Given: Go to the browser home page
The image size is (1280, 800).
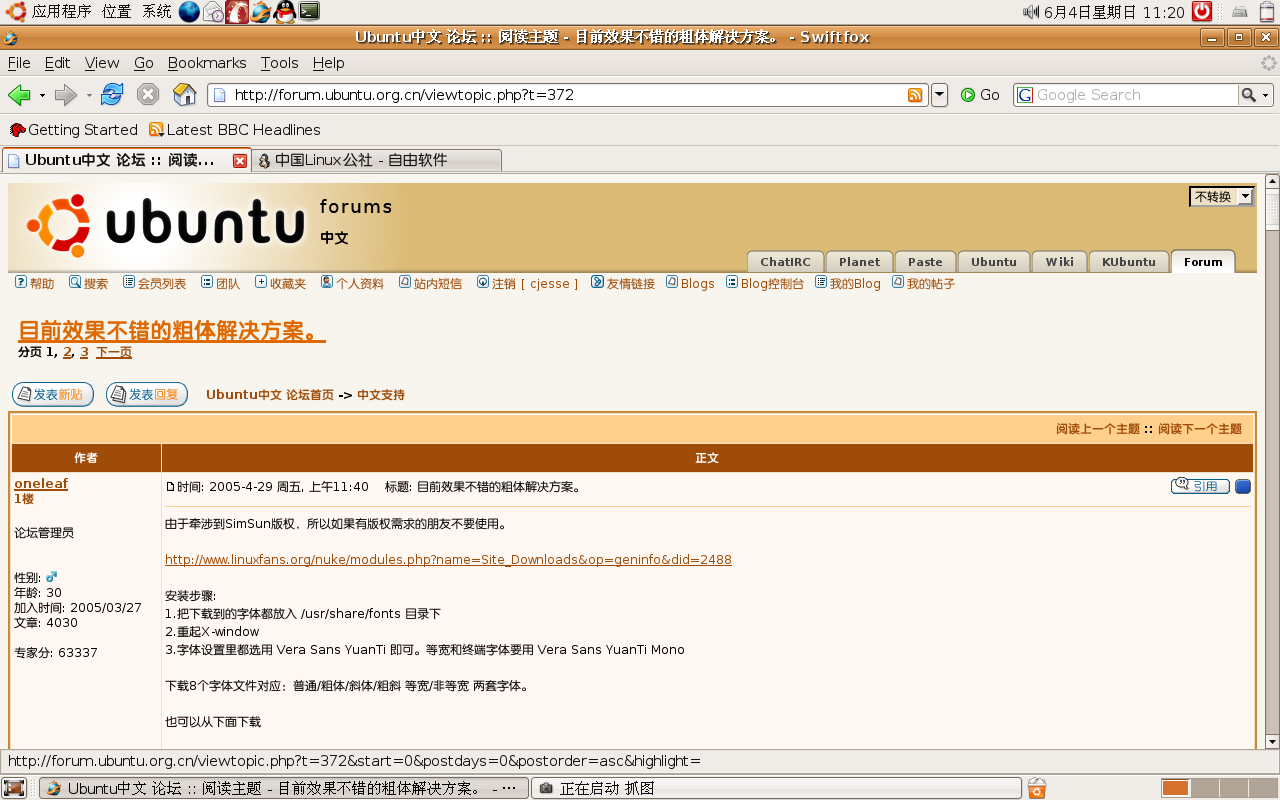Looking at the screenshot, I should coord(185,95).
